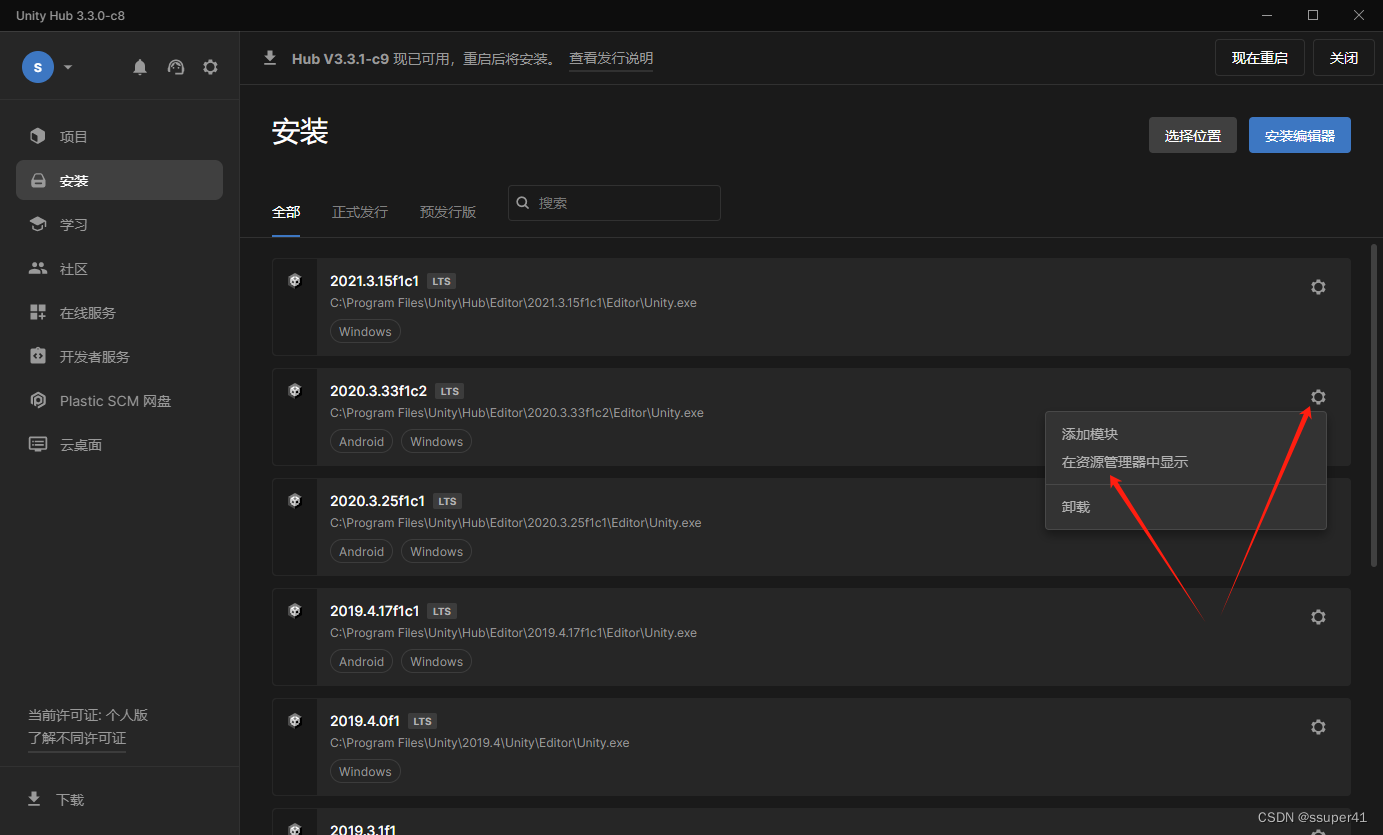The image size is (1383, 835).
Task: Expand the account dropdown arrow
Action: tap(68, 67)
